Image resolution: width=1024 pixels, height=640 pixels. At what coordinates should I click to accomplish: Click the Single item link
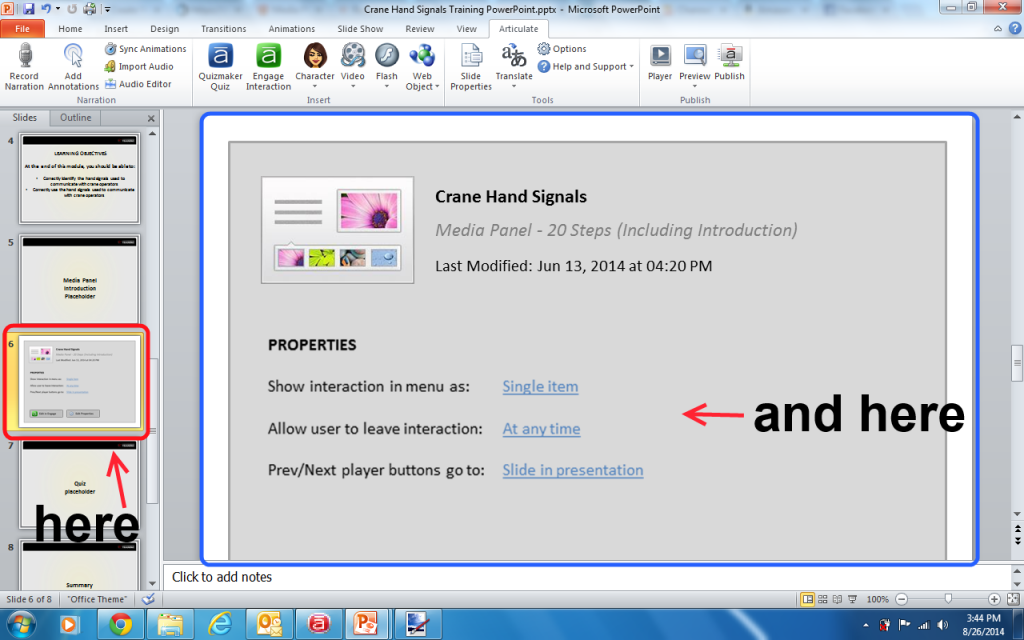coord(540,387)
